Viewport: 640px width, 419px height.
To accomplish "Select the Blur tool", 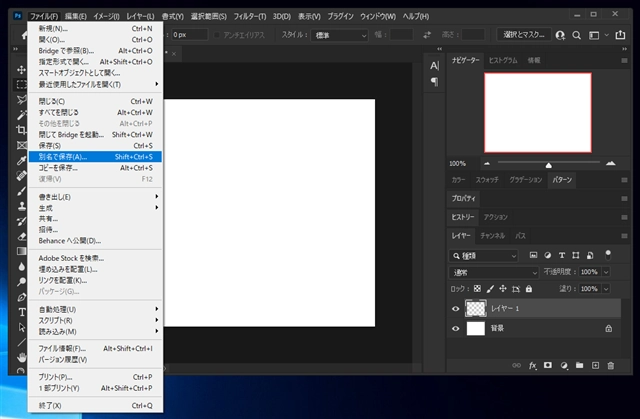I will pyautogui.click(x=21, y=266).
